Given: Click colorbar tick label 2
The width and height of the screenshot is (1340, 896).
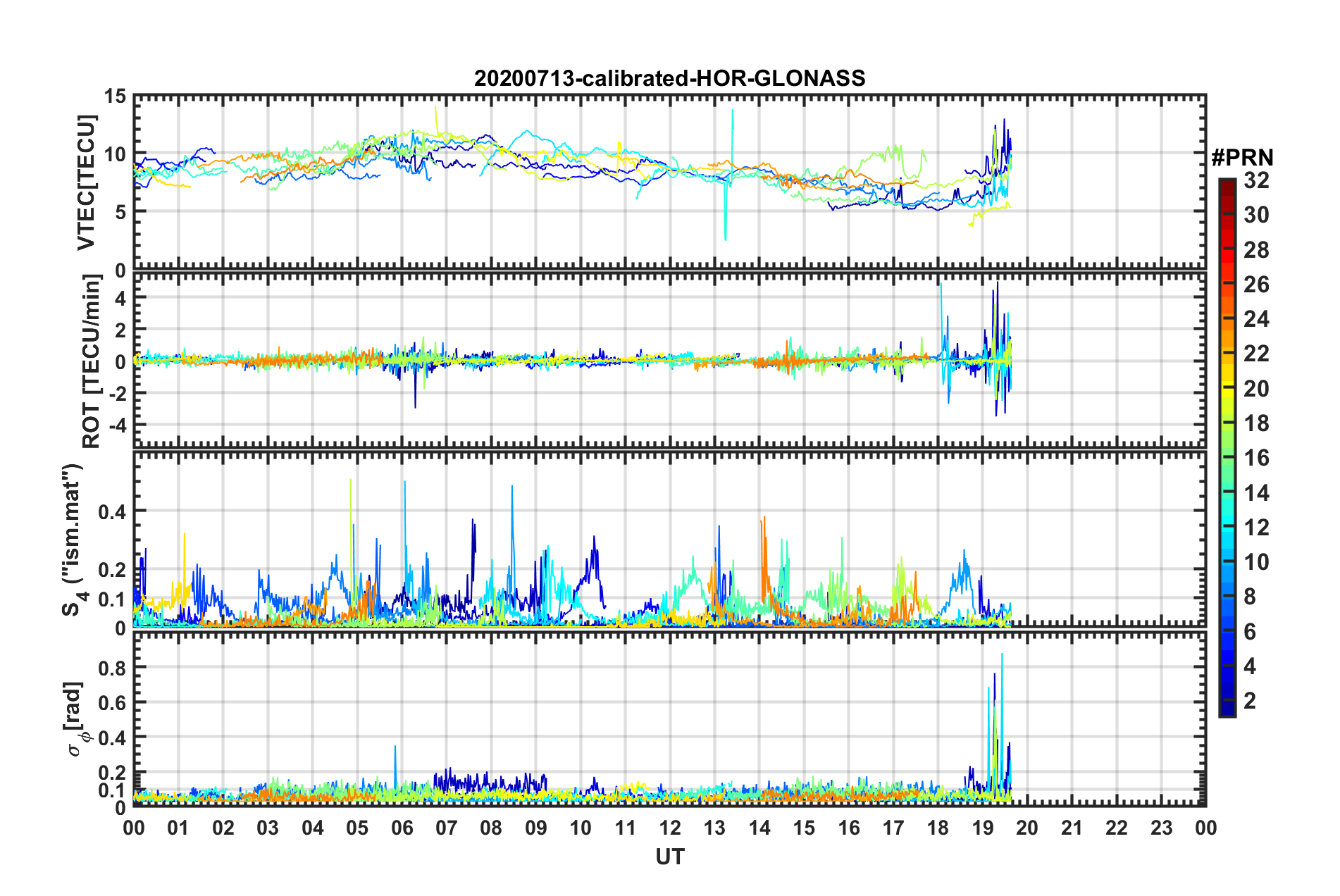Looking at the screenshot, I should pyautogui.click(x=1250, y=701).
